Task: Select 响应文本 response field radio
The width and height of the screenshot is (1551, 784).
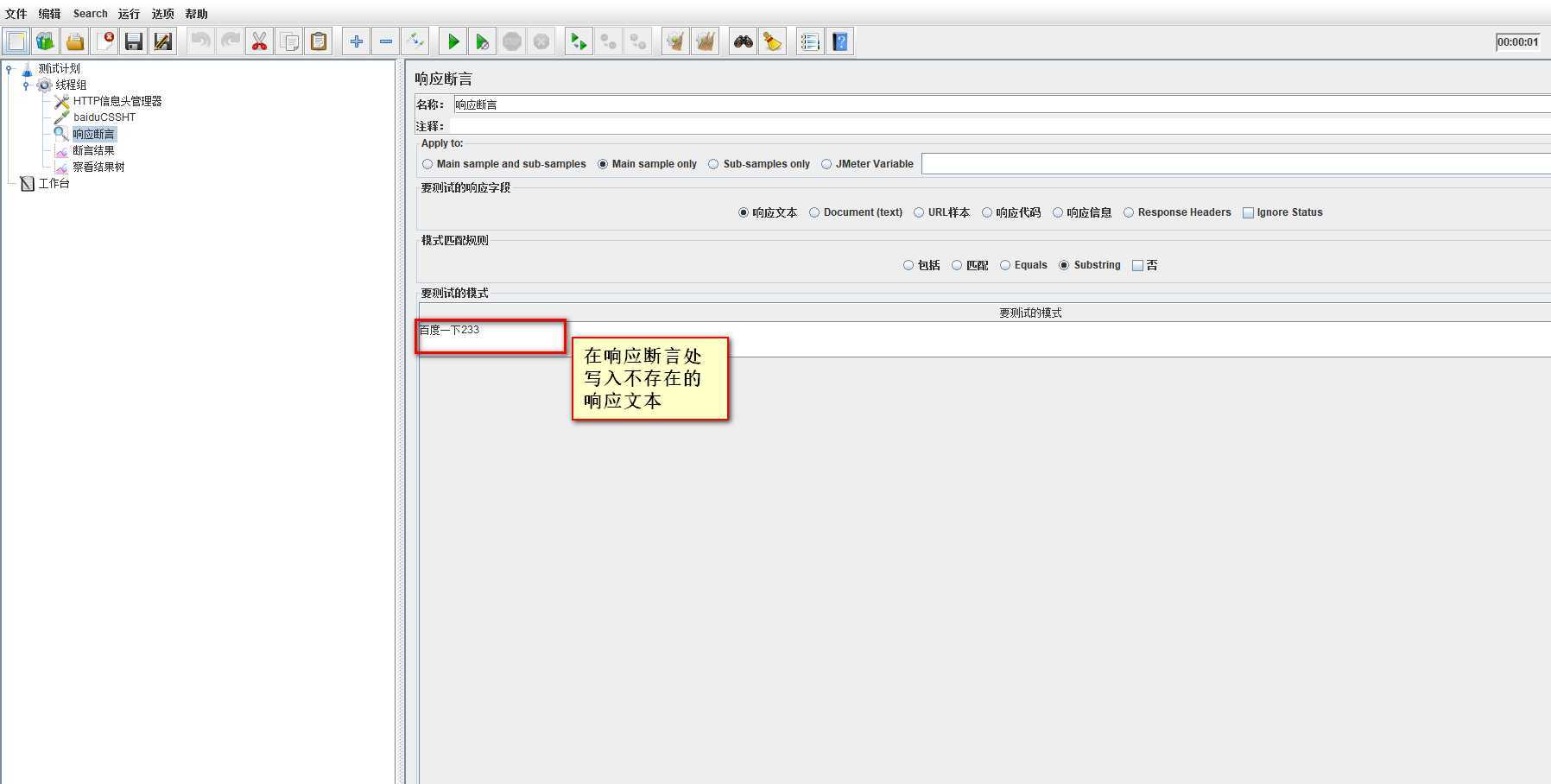Action: coord(744,212)
